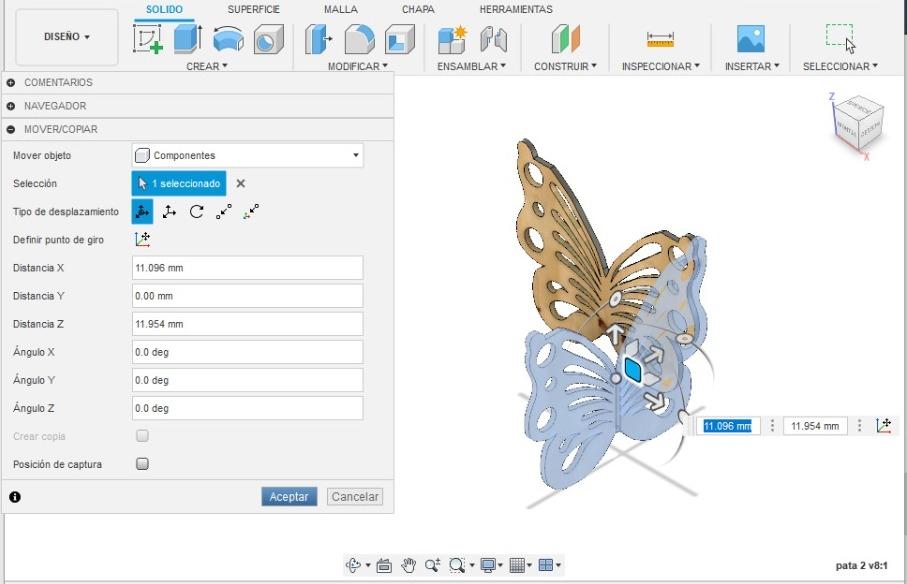Select the Measure tool icon
Screen dimensions: 907x584
(x=660, y=39)
